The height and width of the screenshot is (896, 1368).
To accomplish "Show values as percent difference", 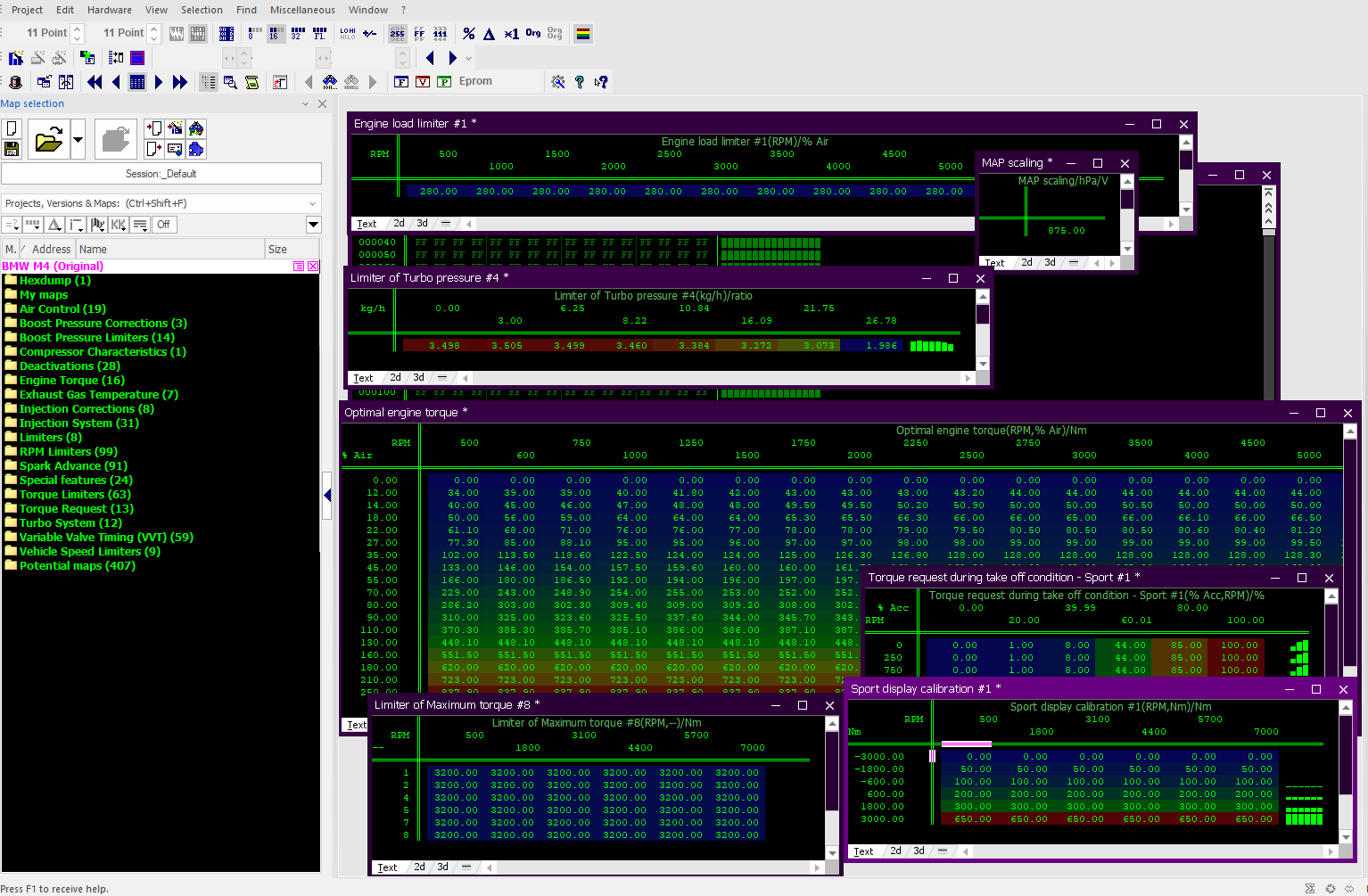I will (469, 34).
